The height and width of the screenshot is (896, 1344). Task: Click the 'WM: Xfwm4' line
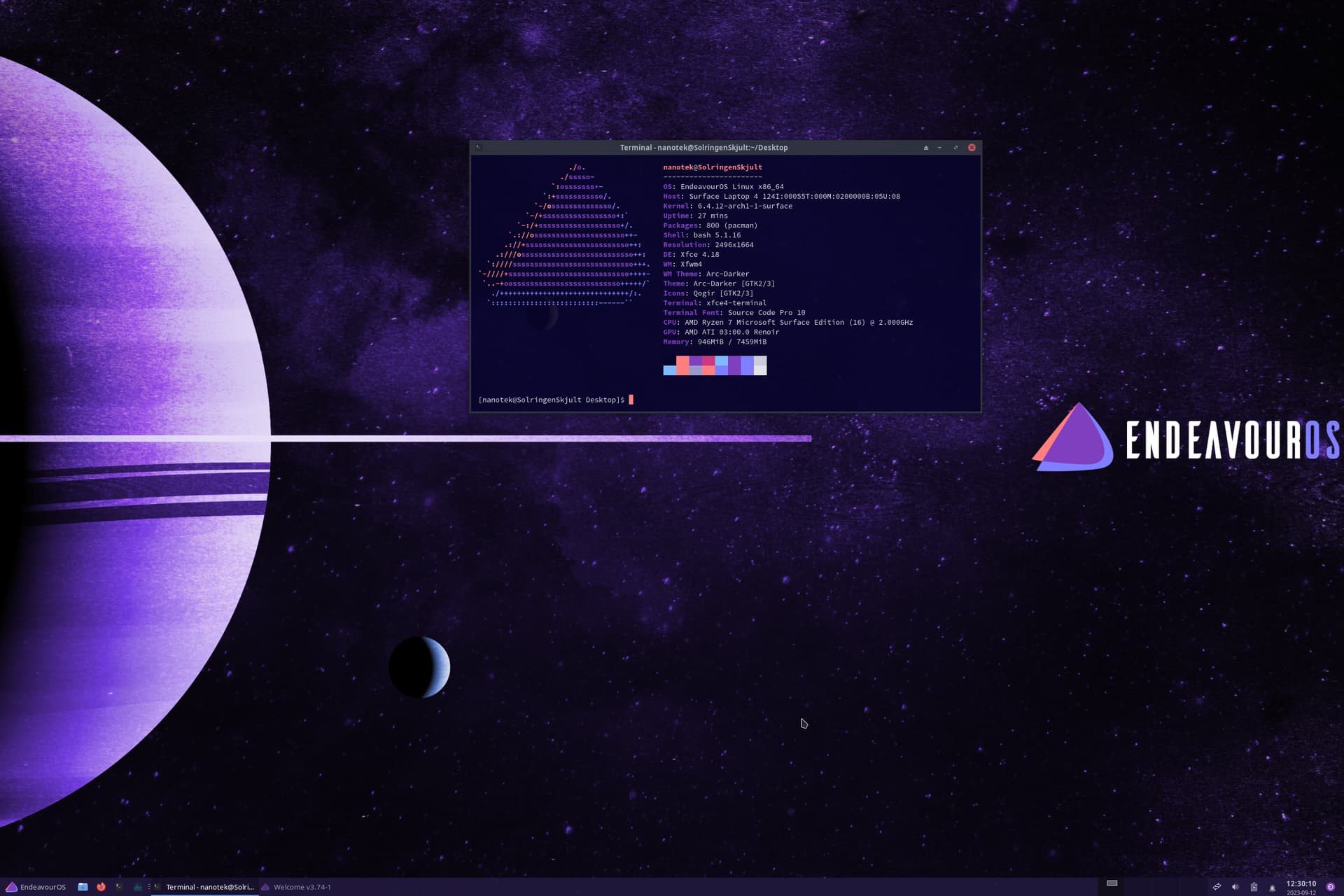tap(682, 265)
